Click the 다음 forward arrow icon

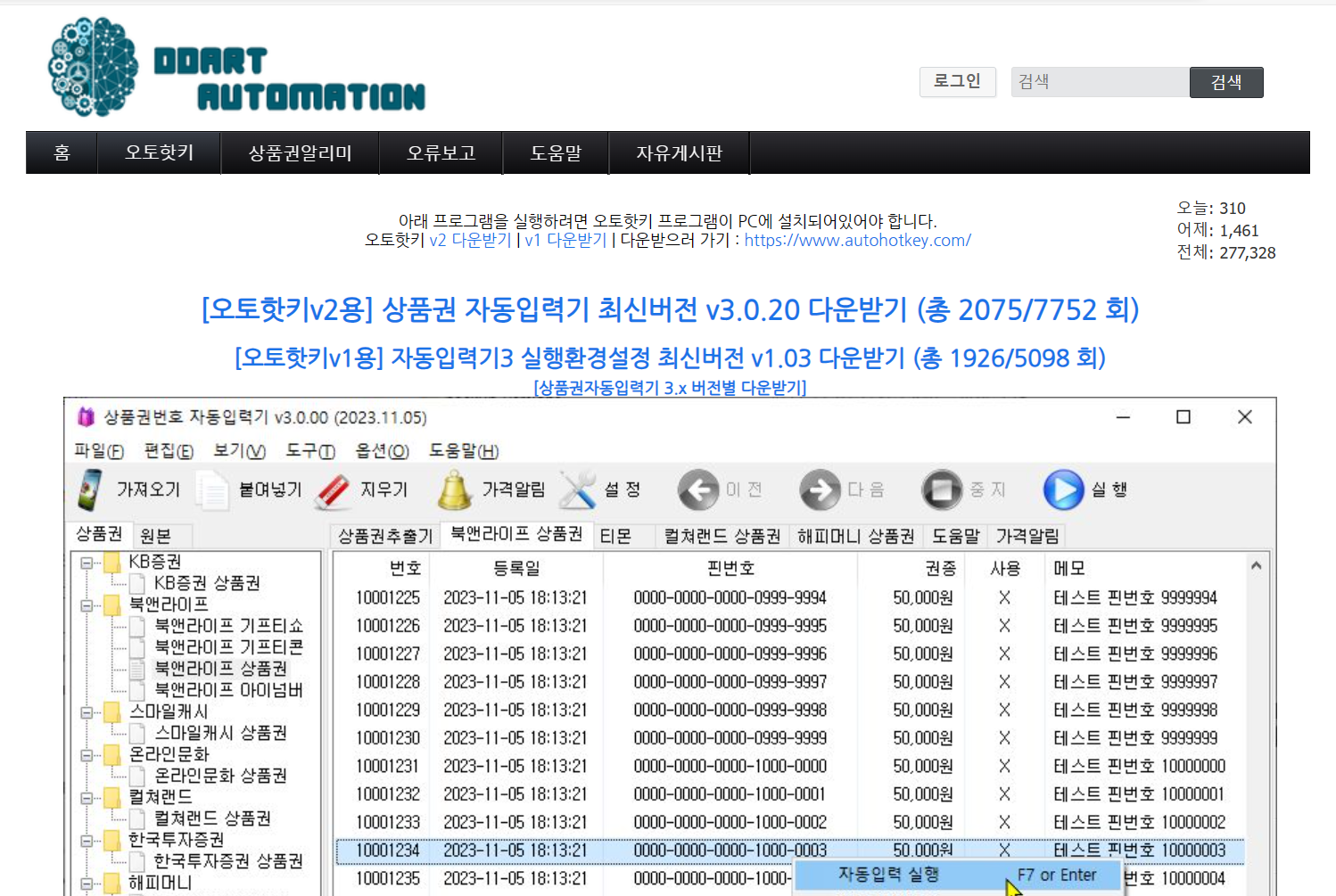820,489
